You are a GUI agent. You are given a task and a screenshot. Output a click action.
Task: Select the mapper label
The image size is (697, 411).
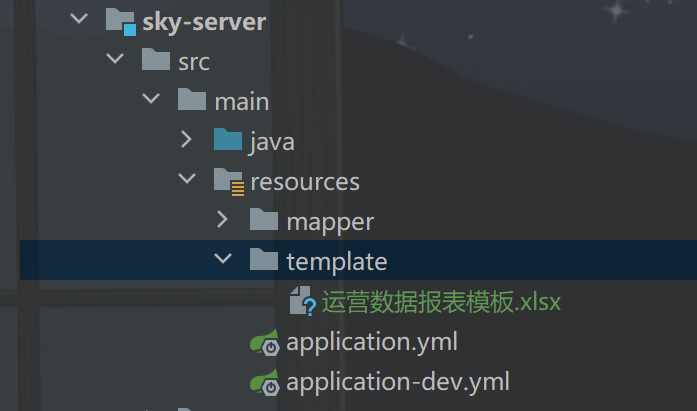click(x=330, y=223)
